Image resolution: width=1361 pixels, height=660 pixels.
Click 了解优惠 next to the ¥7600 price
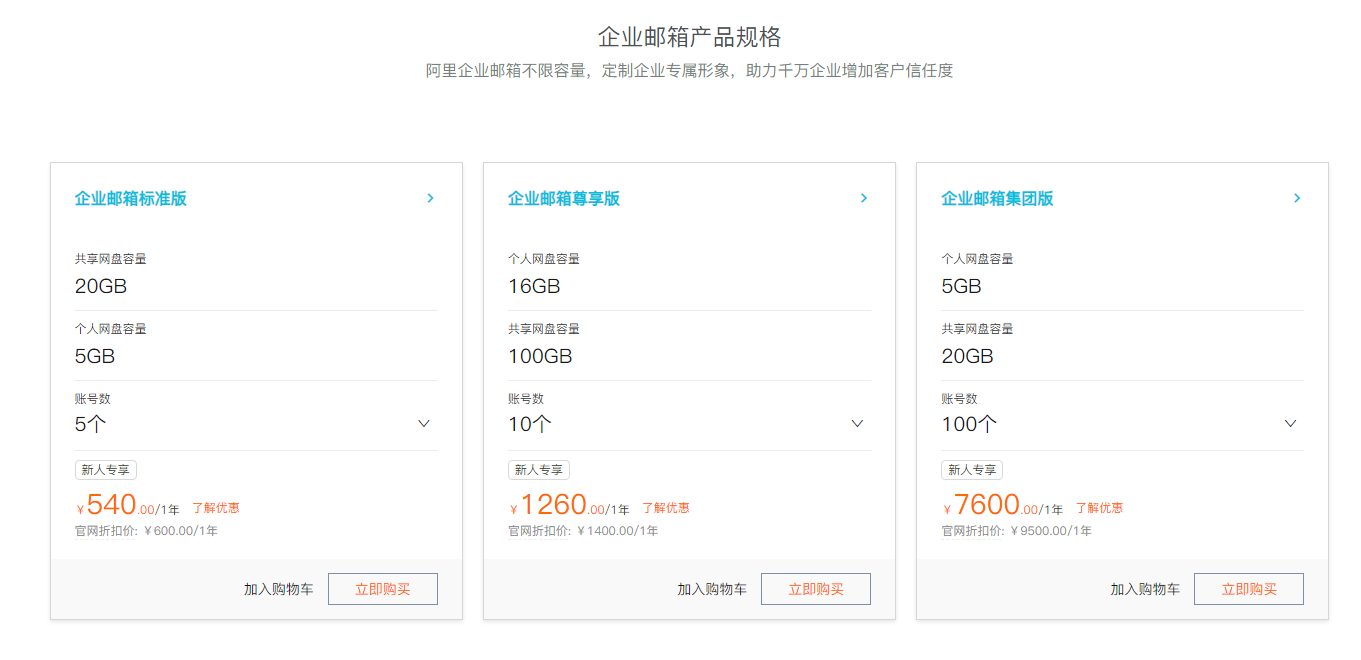[1099, 508]
